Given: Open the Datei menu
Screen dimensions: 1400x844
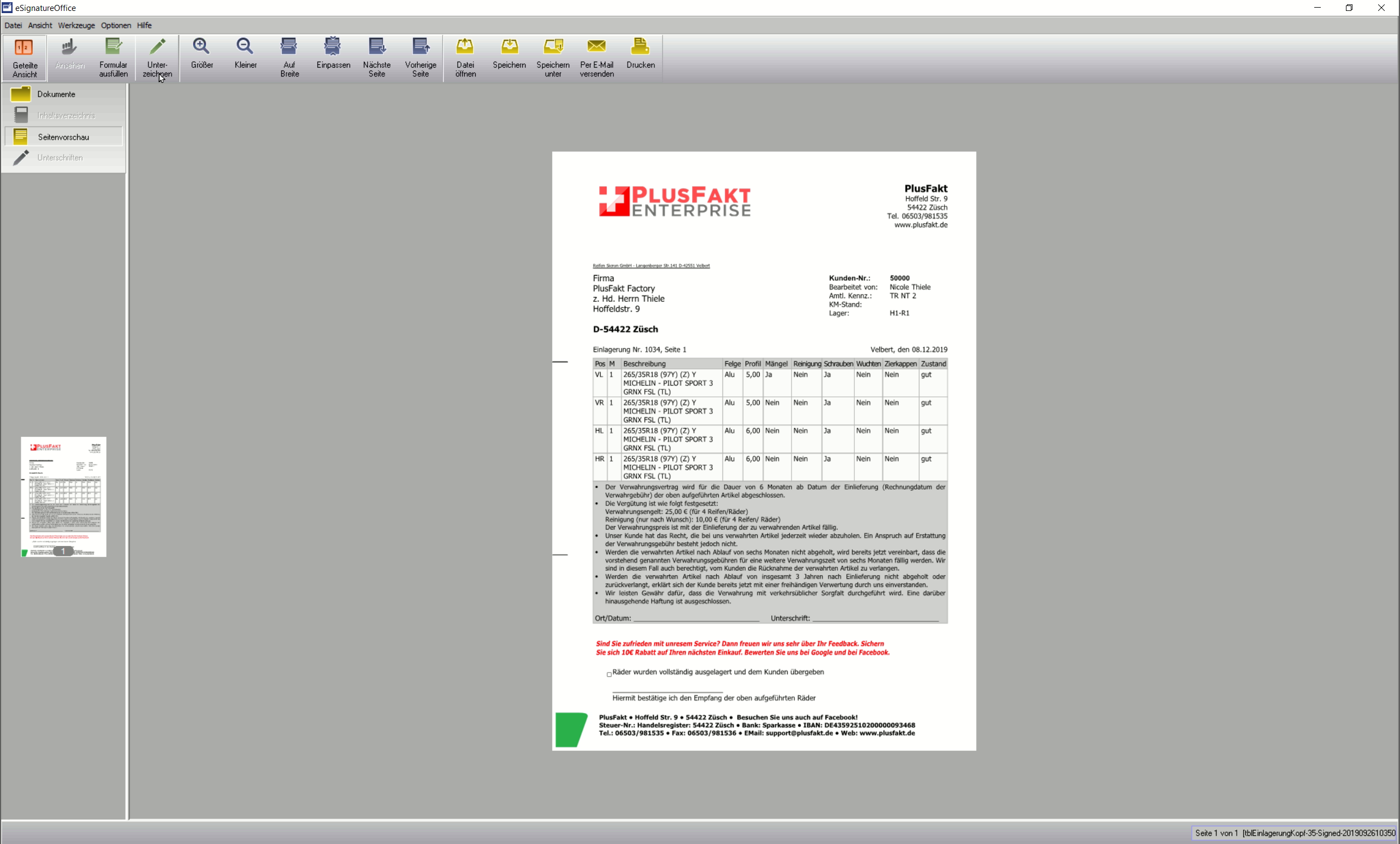Looking at the screenshot, I should click(x=13, y=26).
